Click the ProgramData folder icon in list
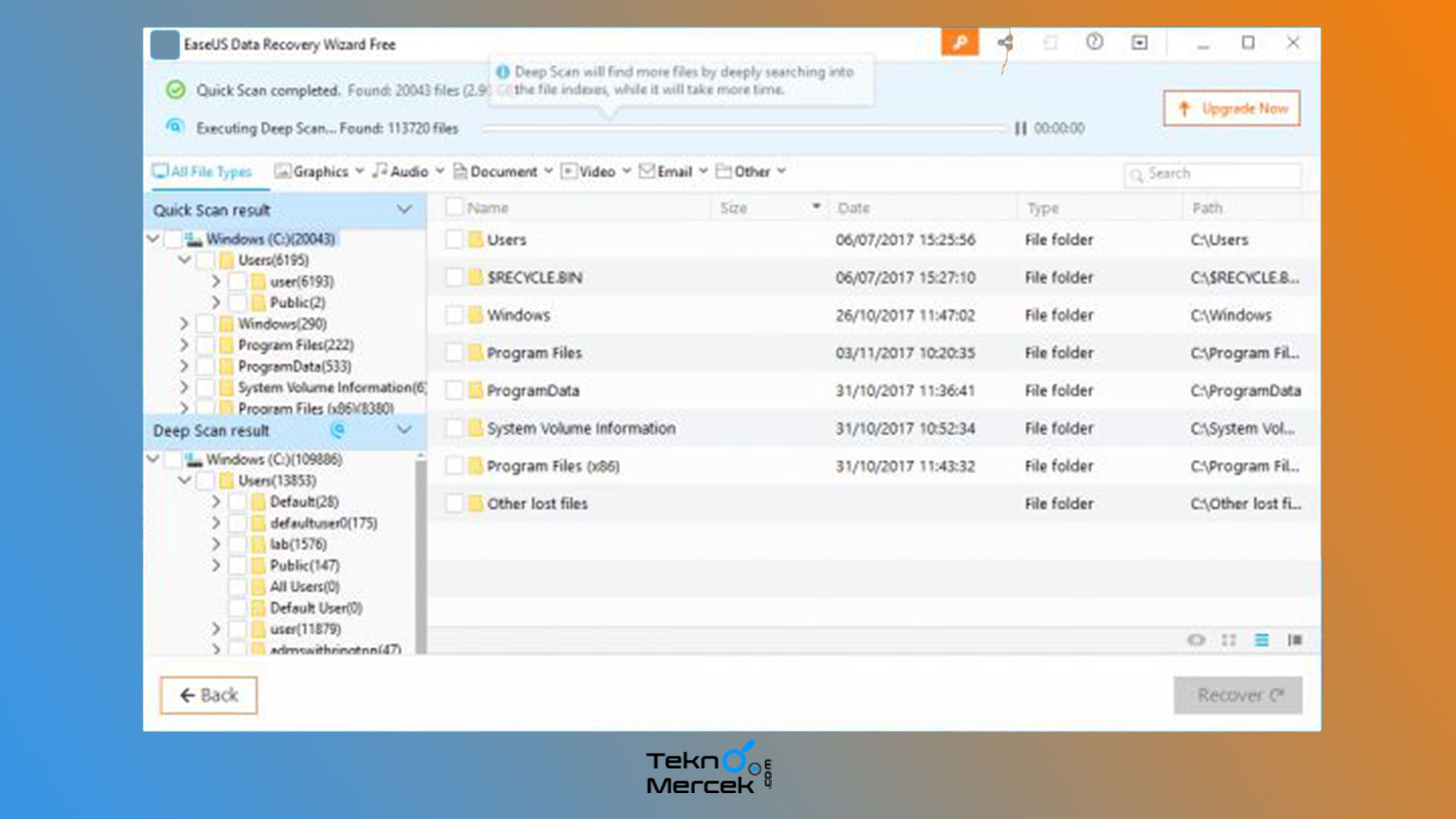The width and height of the screenshot is (1456, 819). coord(475,391)
